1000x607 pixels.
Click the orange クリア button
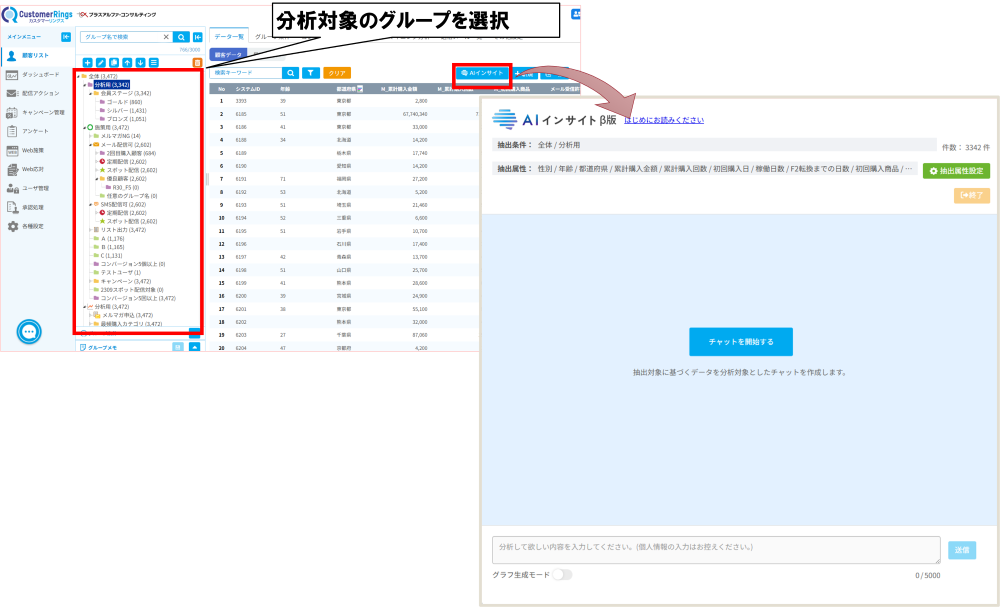[x=337, y=73]
